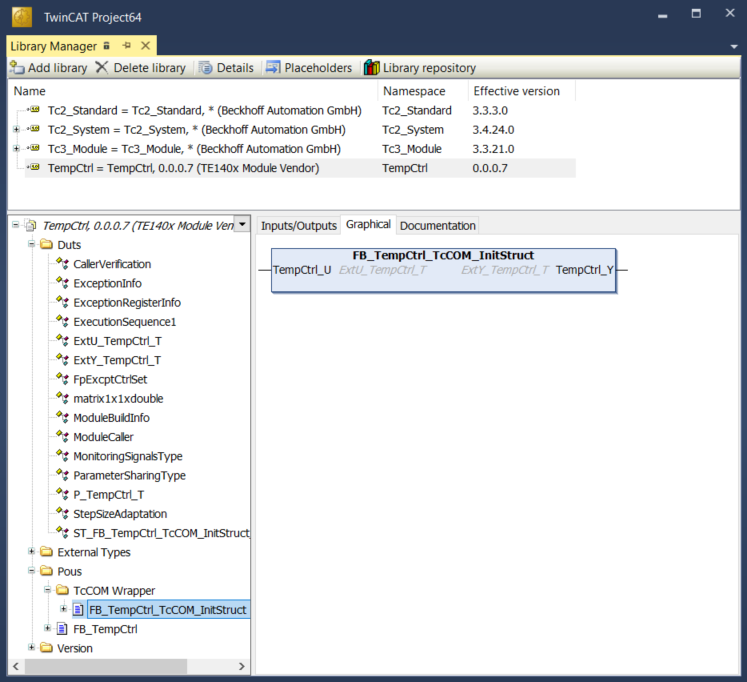Click the Delete library X icon
This screenshot has width=747, height=682.
(x=101, y=68)
